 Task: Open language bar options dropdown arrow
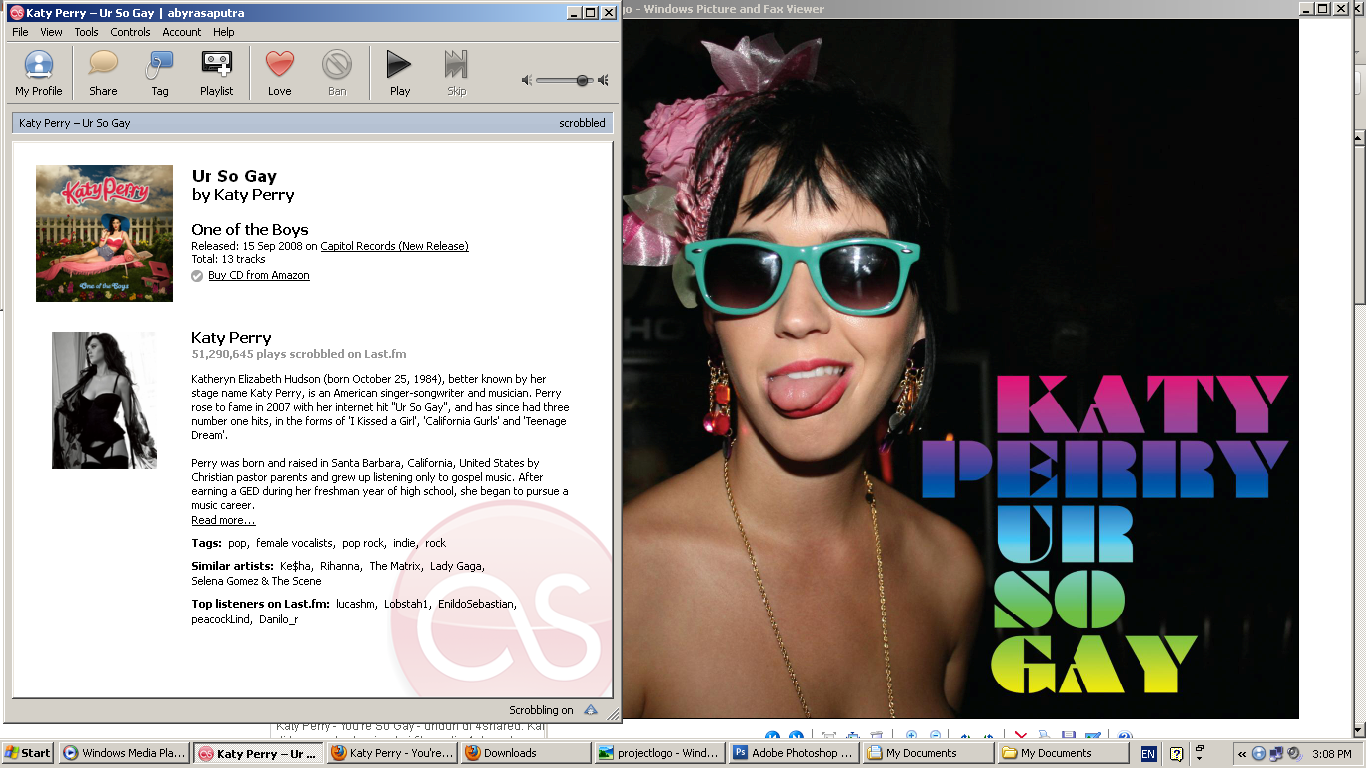point(1199,758)
